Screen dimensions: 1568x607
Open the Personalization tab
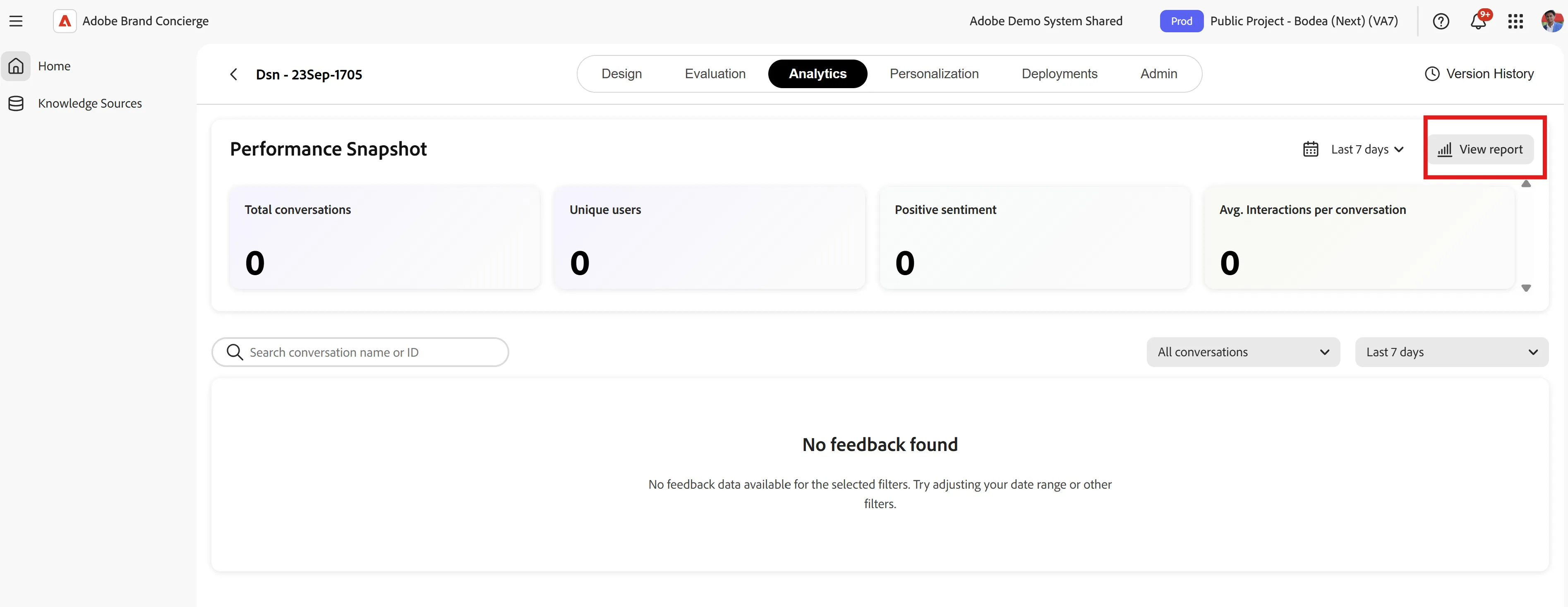pyautogui.click(x=934, y=74)
